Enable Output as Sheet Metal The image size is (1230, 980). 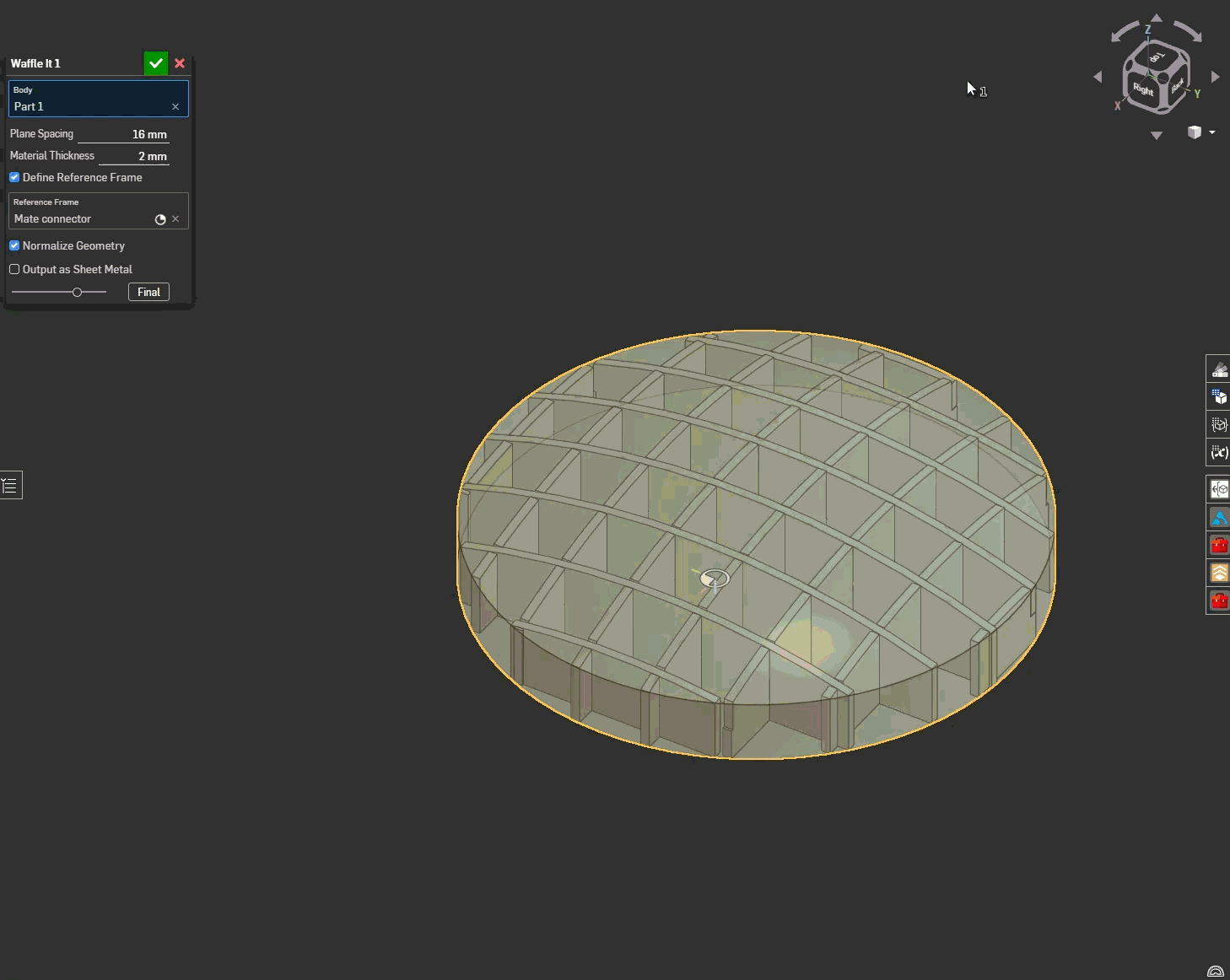click(14, 269)
